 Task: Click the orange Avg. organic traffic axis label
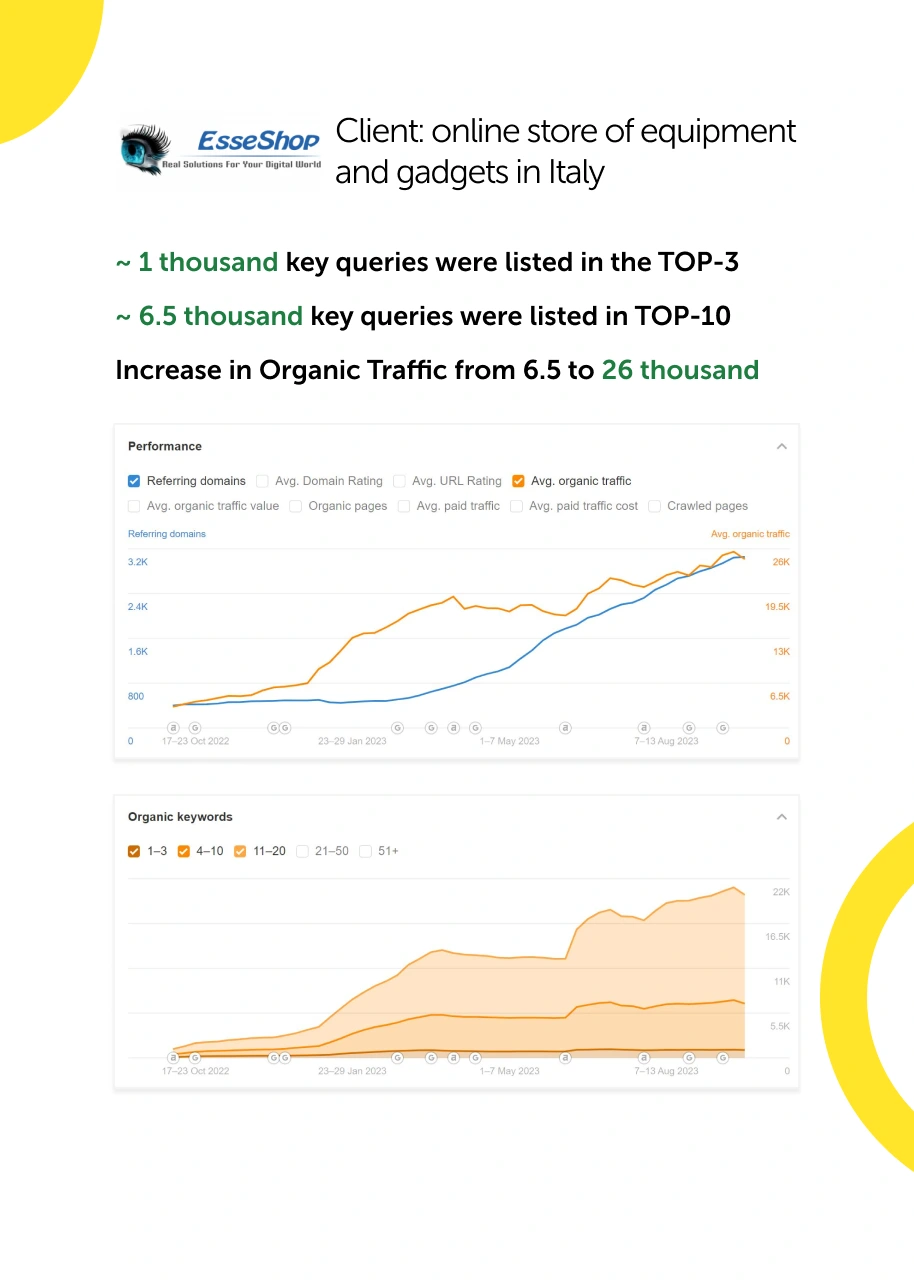click(x=750, y=534)
